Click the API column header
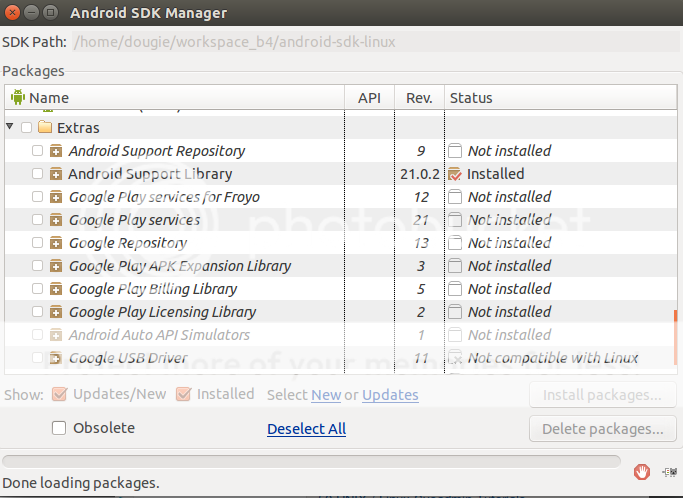683x498 pixels. coord(369,97)
